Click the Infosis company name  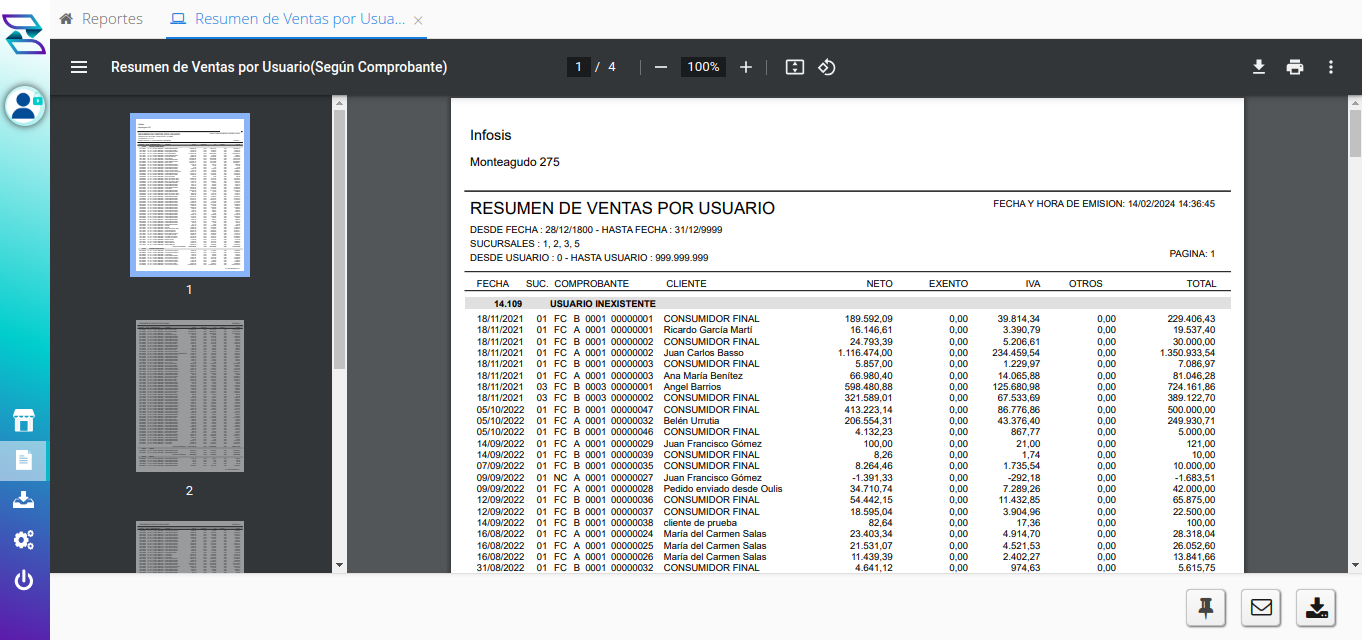point(491,135)
